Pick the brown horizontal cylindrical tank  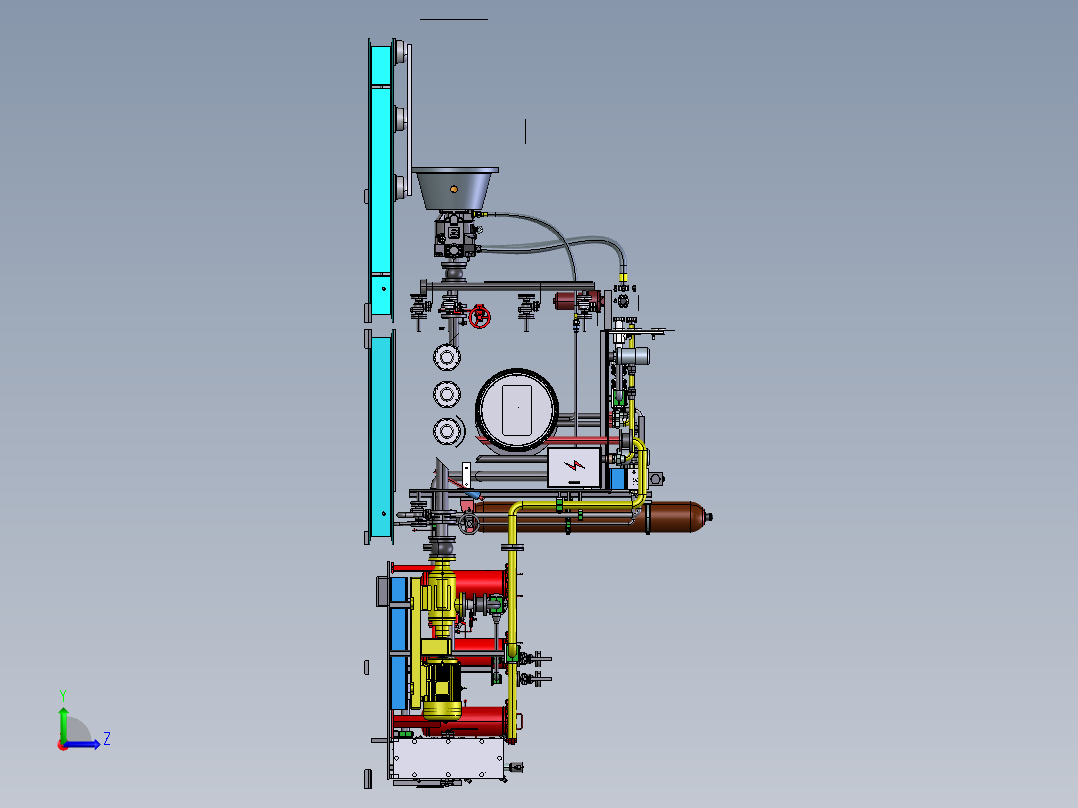click(x=591, y=516)
